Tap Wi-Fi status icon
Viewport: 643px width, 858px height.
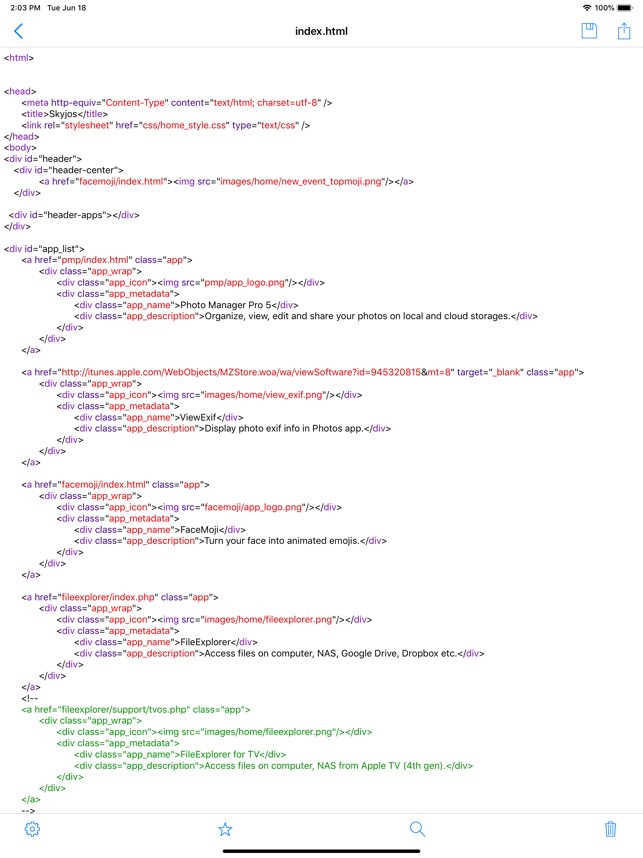(x=587, y=8)
